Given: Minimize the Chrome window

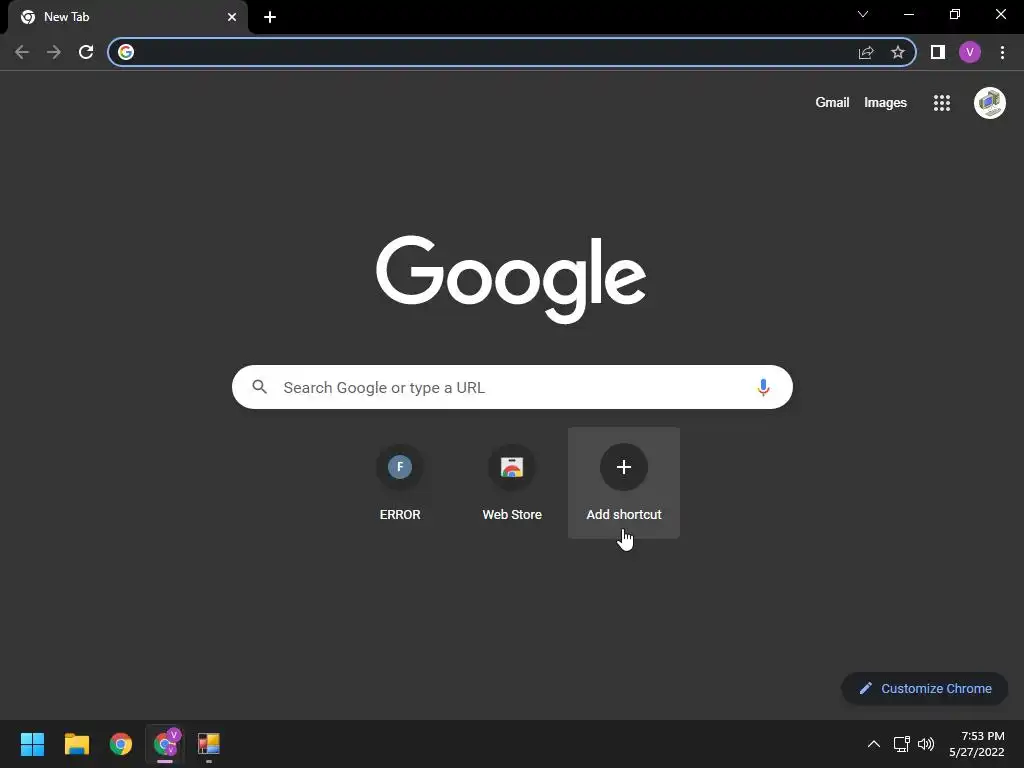Looking at the screenshot, I should 909,14.
